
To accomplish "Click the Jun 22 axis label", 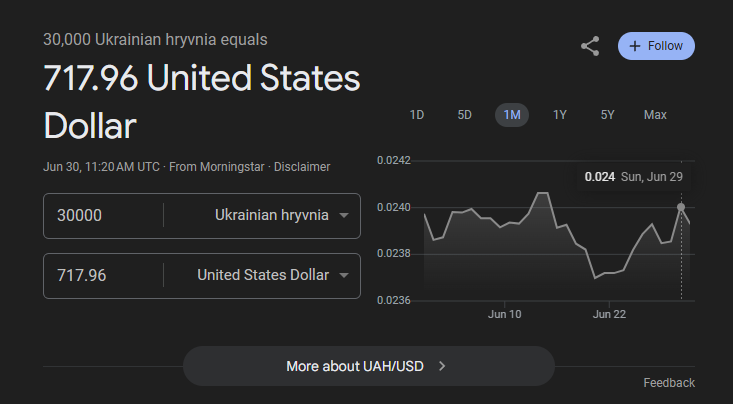I will 609,314.
